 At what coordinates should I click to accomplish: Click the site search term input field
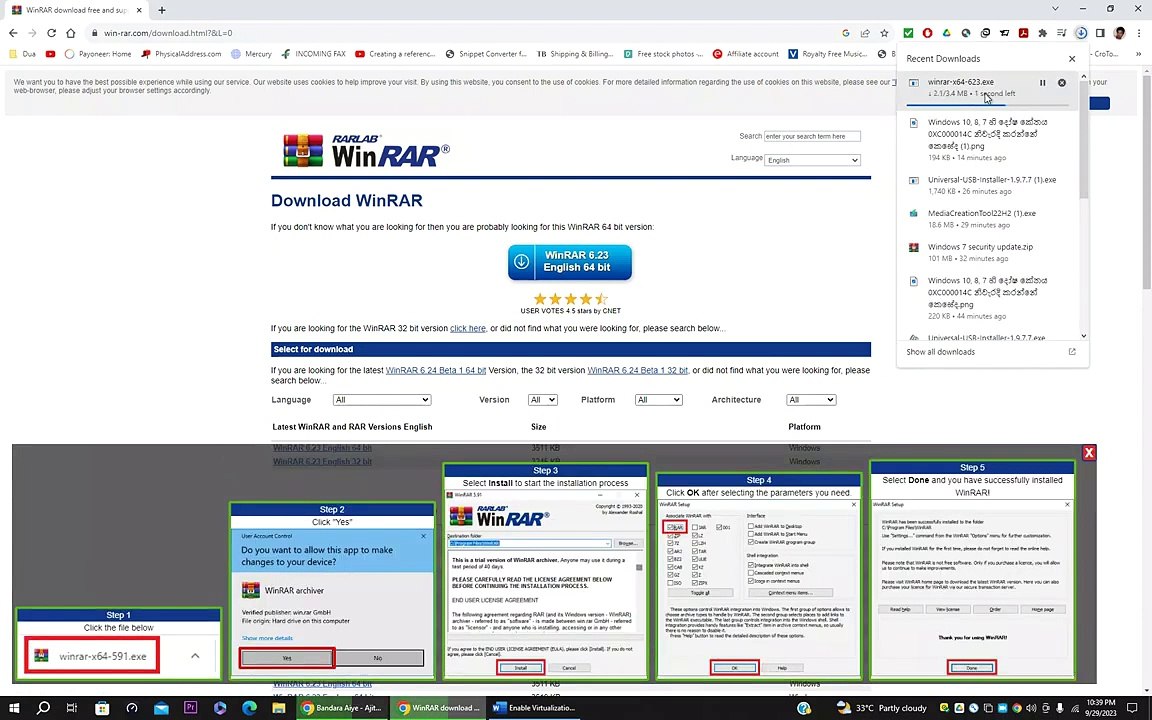812,136
